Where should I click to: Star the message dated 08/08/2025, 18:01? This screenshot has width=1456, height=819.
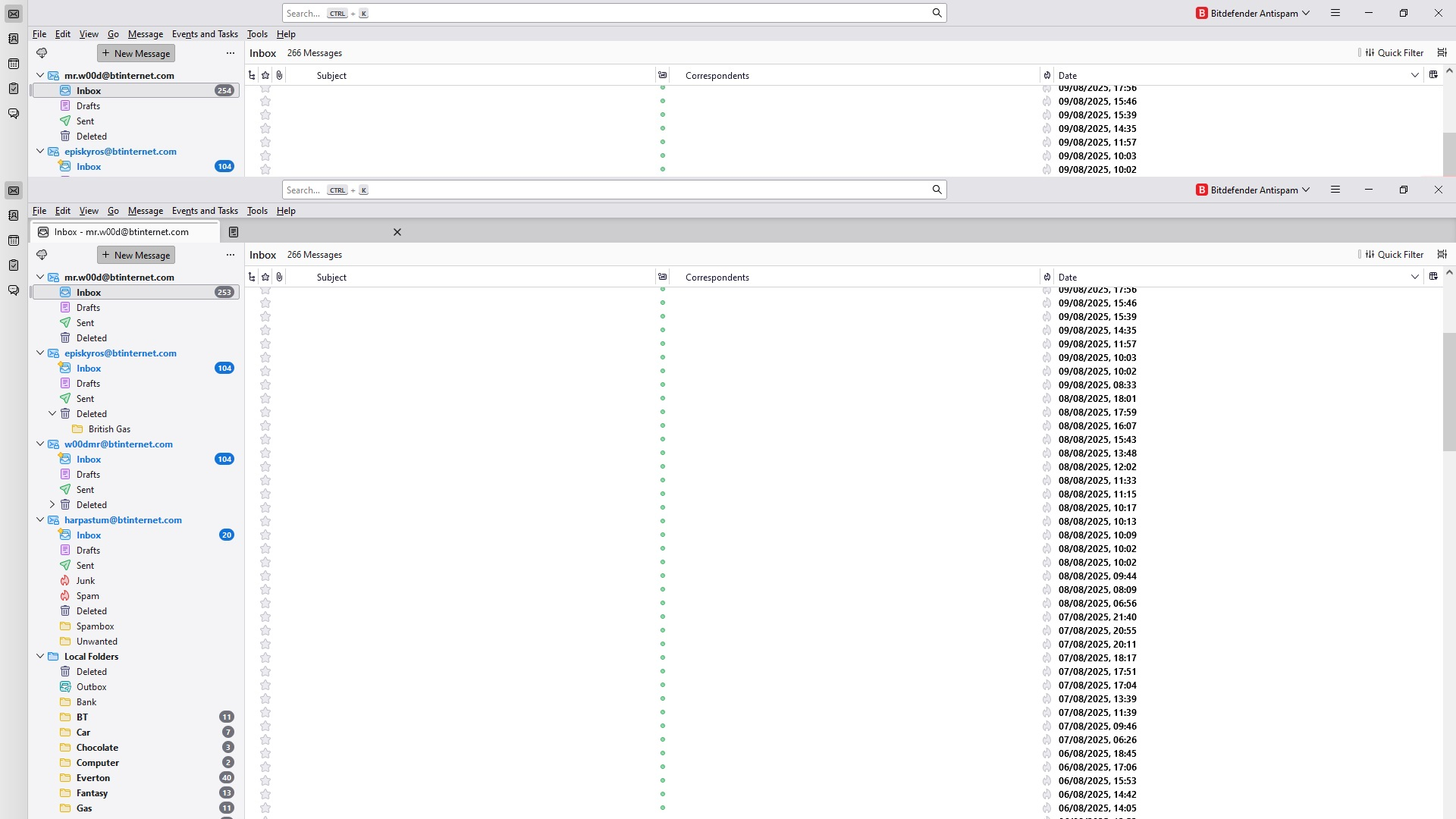coord(265,398)
